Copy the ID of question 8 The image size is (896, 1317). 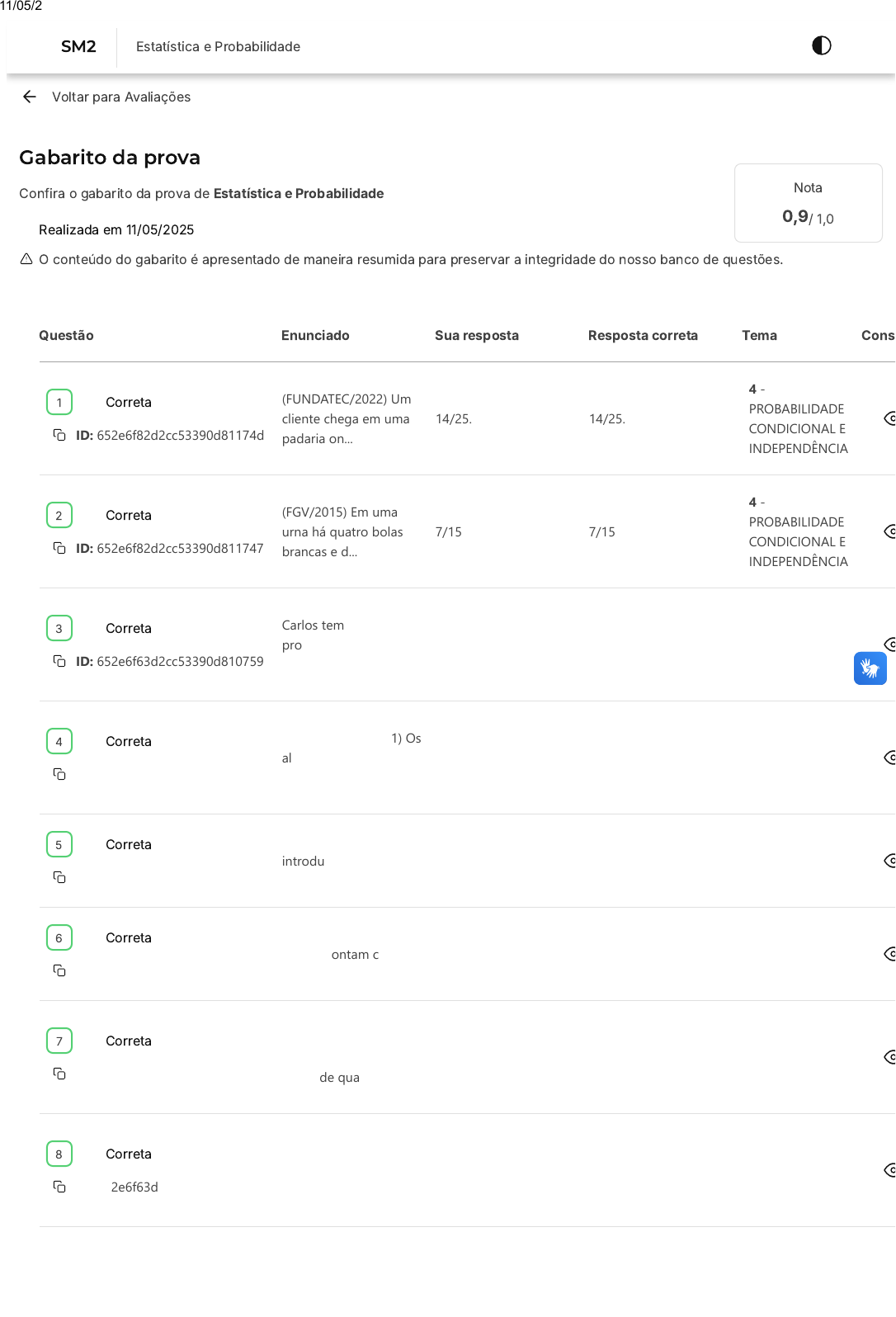pos(59,1187)
